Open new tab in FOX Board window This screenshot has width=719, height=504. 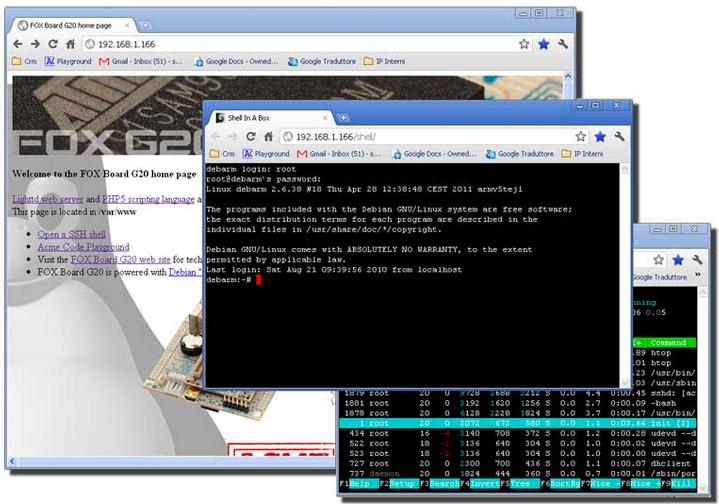coord(145,26)
